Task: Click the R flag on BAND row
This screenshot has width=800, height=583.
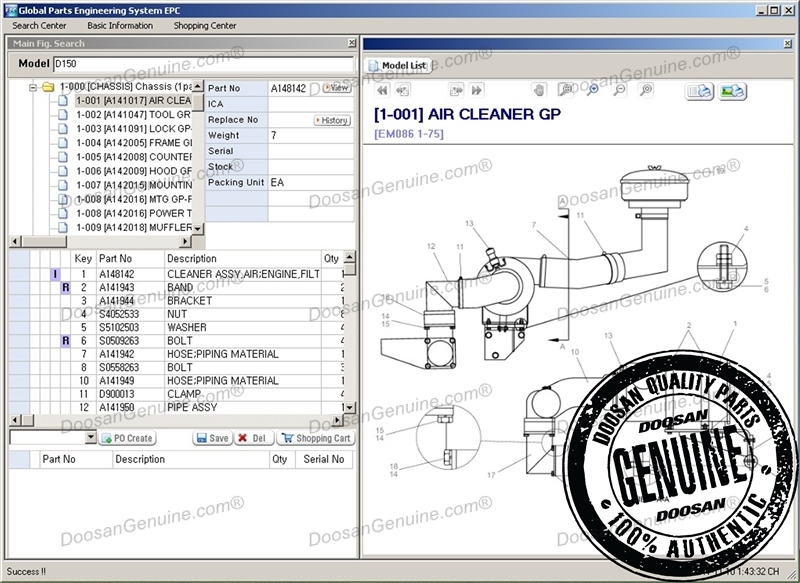Action: point(65,287)
